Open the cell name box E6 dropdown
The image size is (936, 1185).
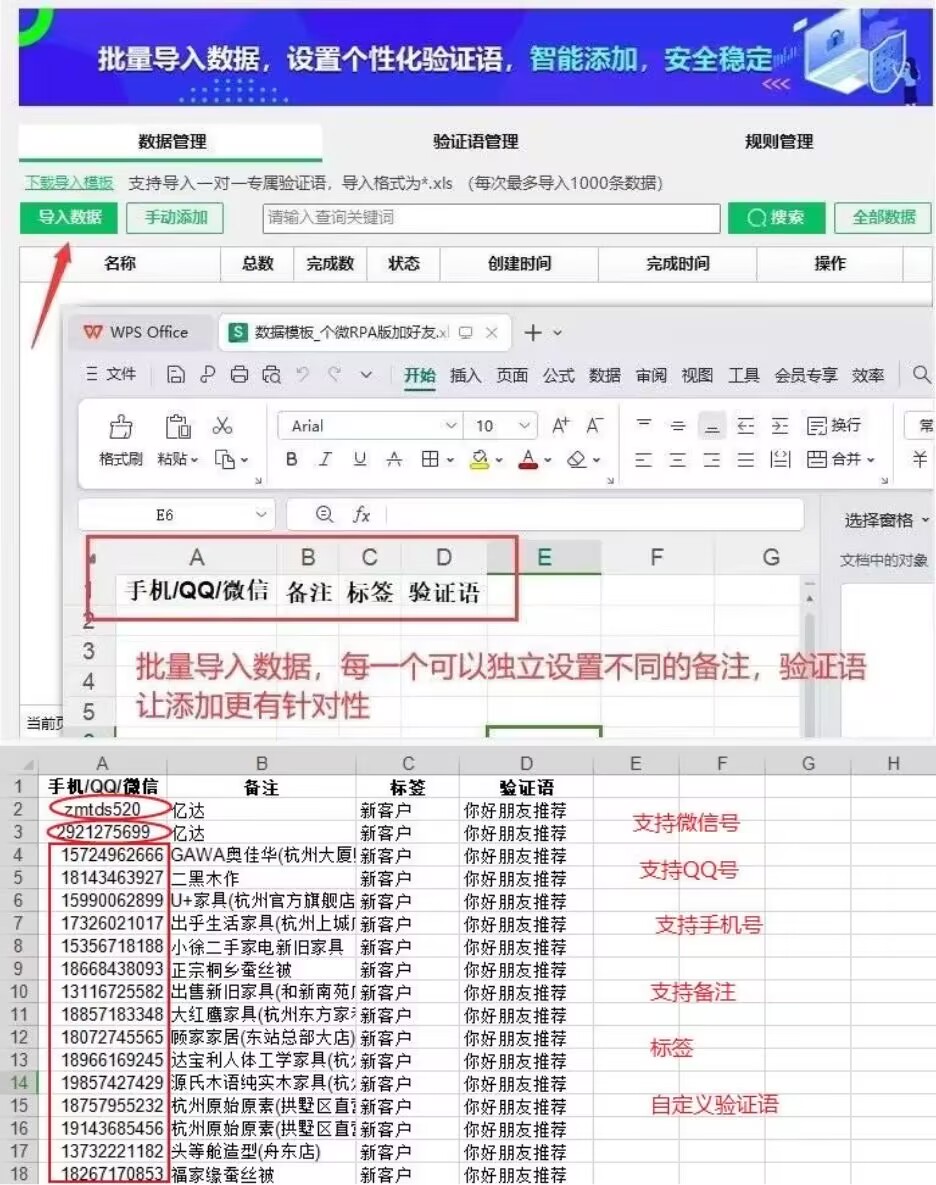(x=262, y=515)
